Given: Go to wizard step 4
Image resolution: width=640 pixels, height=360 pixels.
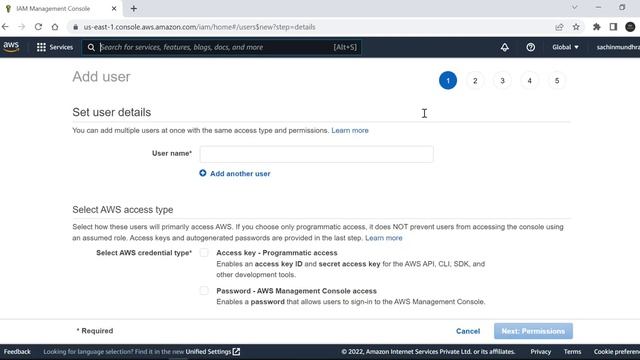Looking at the screenshot, I should 529,80.
